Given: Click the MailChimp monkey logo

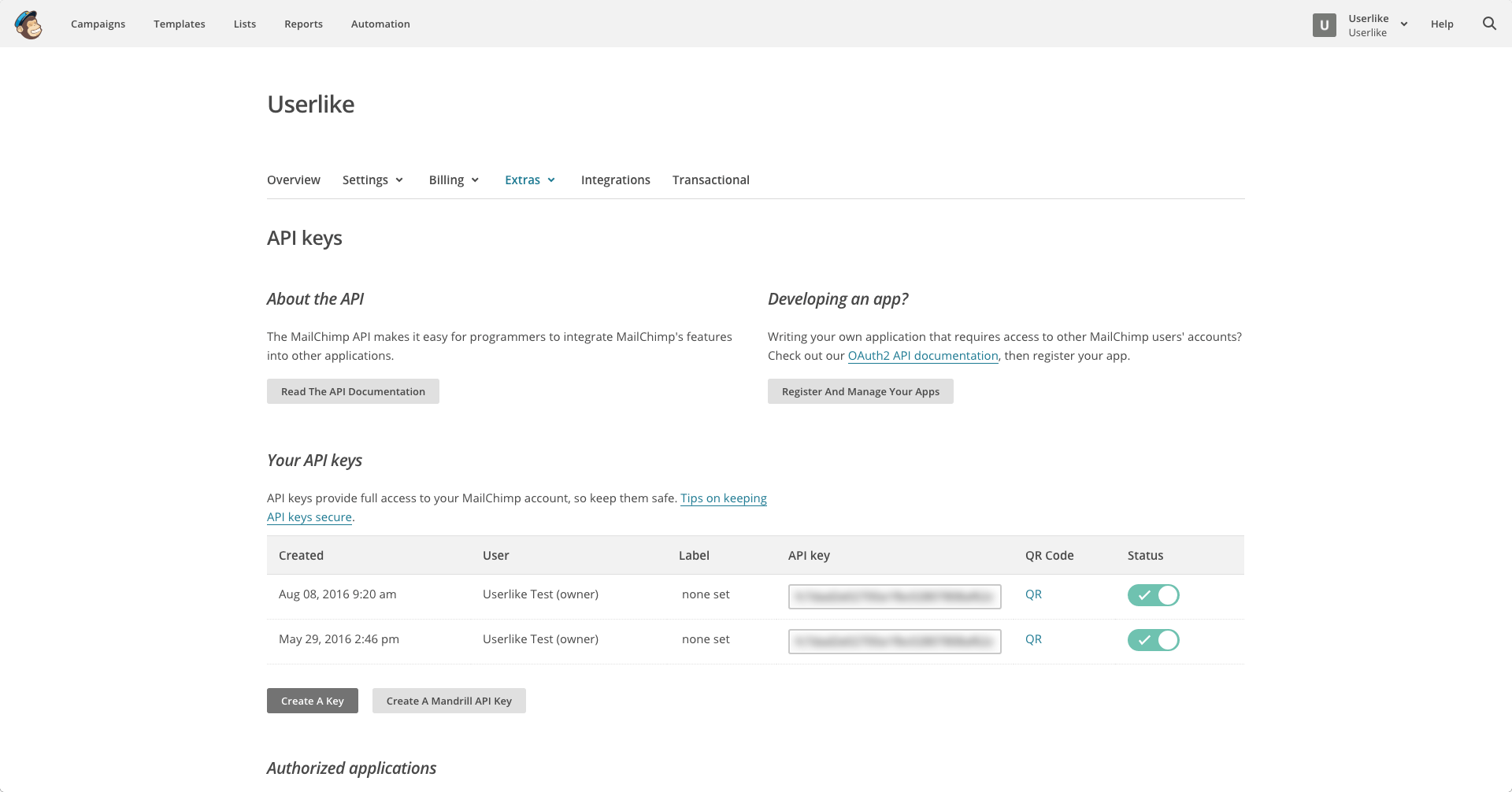Looking at the screenshot, I should point(28,24).
